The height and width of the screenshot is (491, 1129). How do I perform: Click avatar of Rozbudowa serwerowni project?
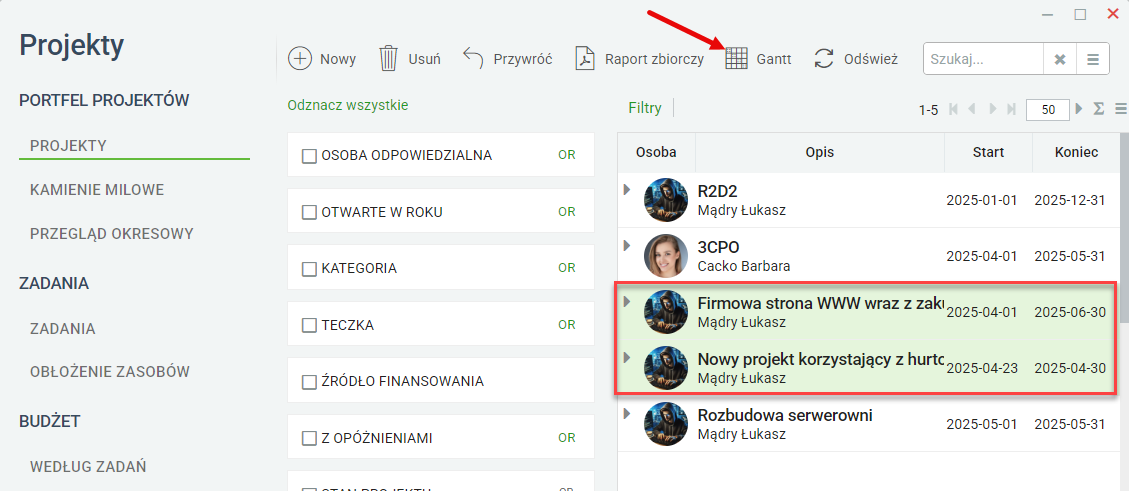[x=666, y=424]
